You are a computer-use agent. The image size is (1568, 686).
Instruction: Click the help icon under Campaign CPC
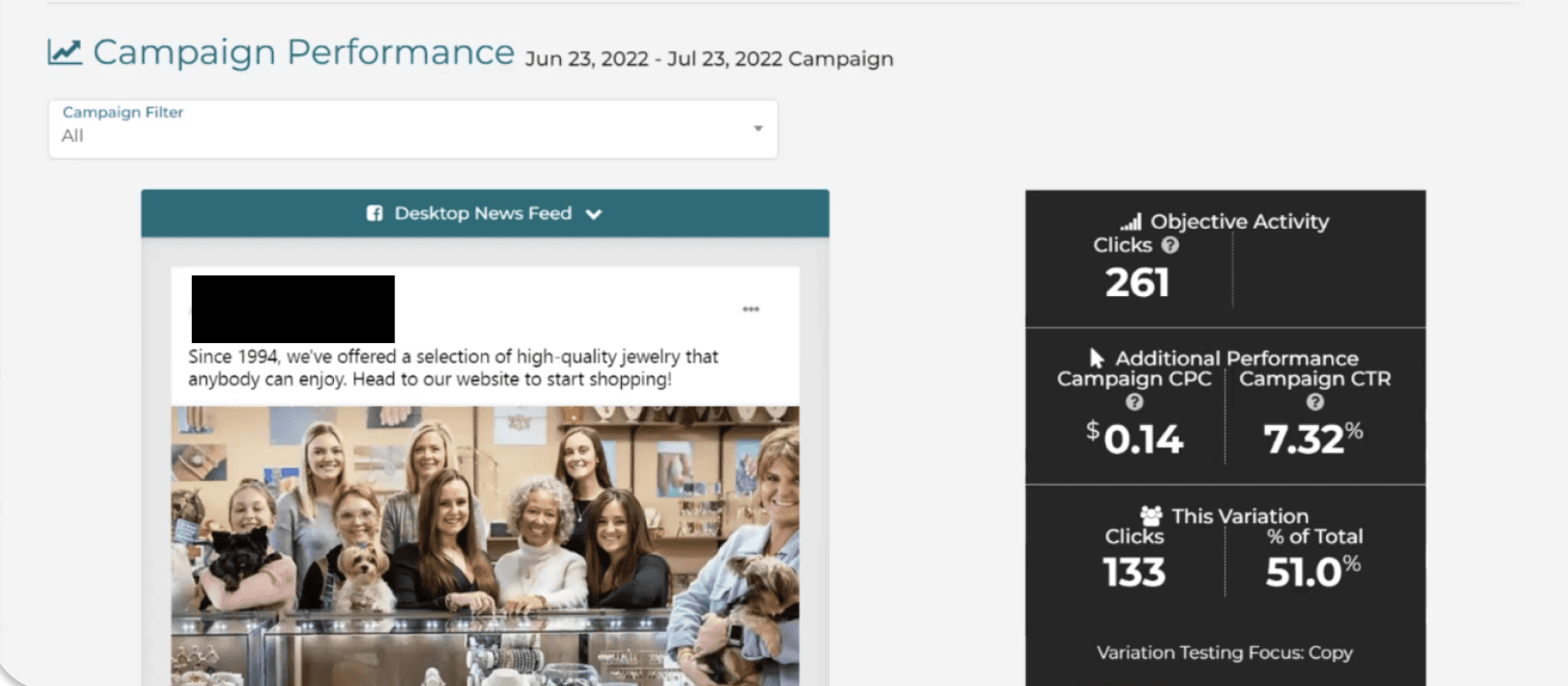[1134, 402]
